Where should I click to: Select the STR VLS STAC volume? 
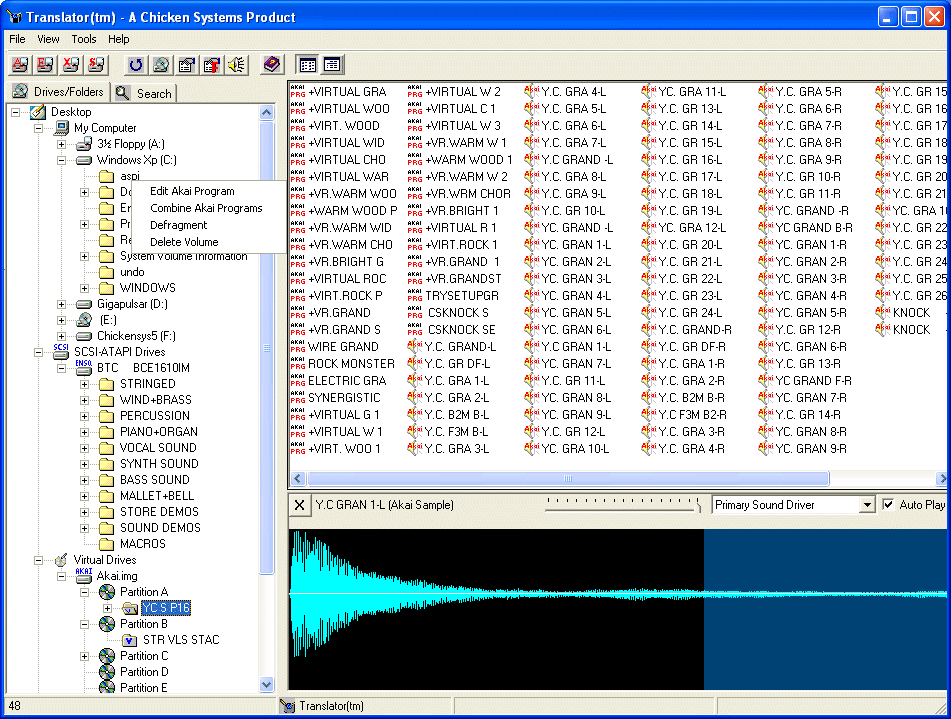pyautogui.click(x=181, y=640)
